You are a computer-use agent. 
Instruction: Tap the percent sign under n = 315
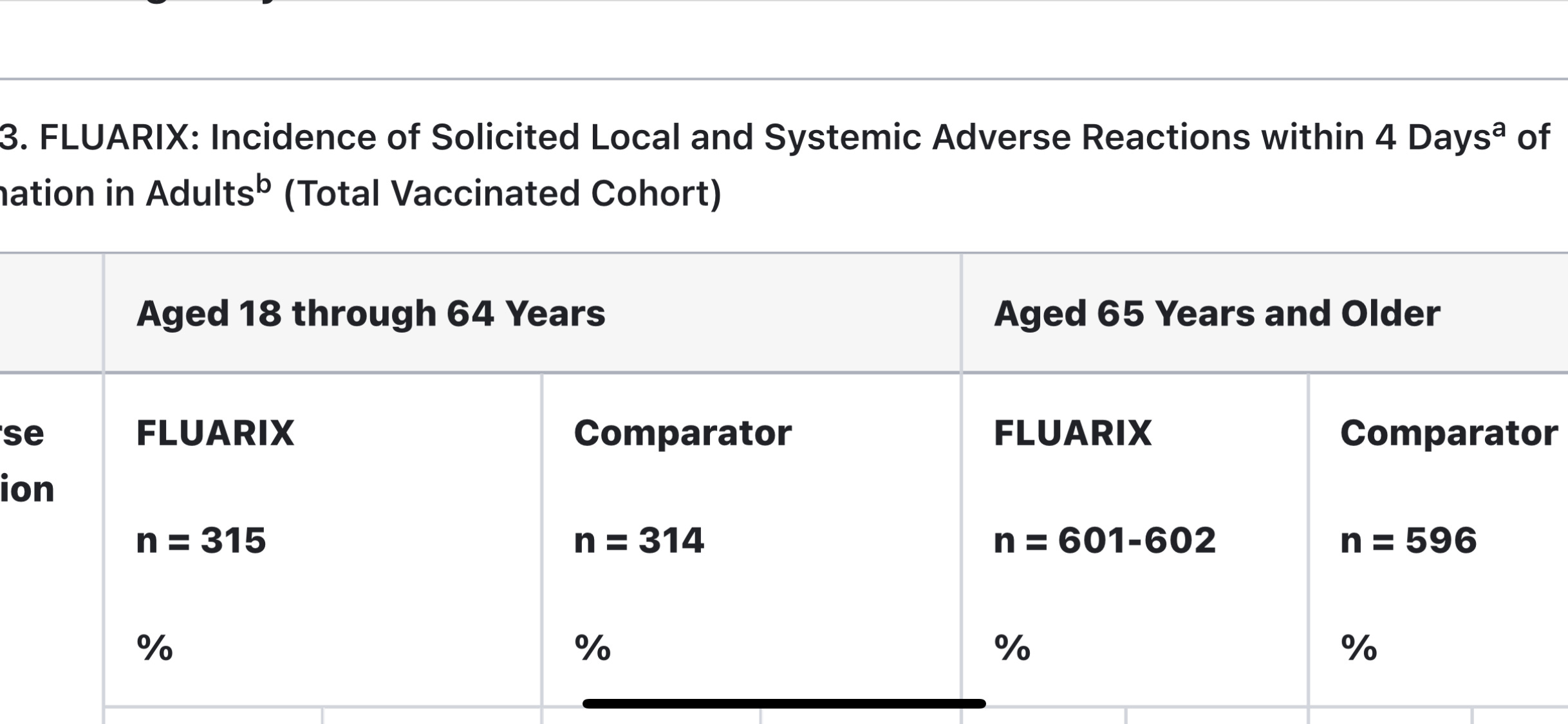tap(154, 647)
